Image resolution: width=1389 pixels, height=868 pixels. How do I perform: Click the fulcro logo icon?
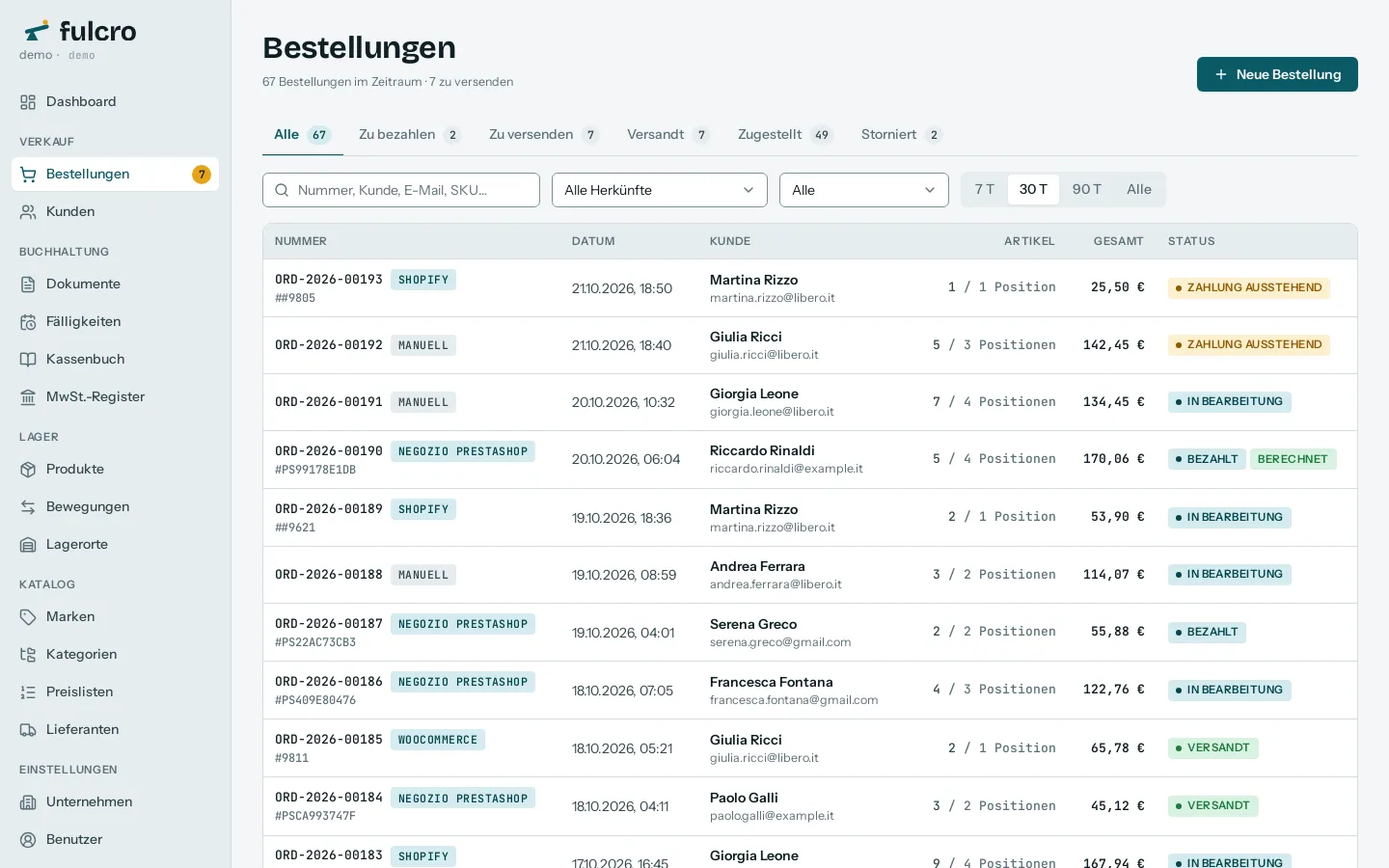pos(37,31)
